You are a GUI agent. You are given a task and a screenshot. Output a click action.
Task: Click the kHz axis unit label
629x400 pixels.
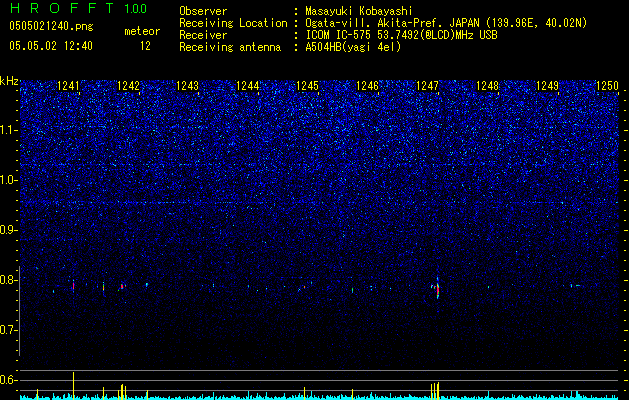(x=9, y=81)
